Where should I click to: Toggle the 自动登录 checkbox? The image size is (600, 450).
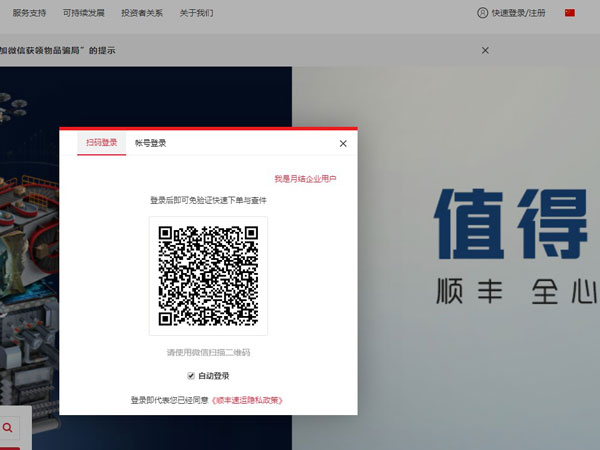[x=191, y=376]
